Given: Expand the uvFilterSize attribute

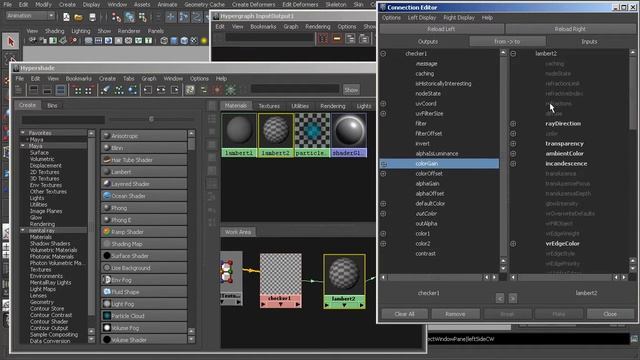Looking at the screenshot, I should (383, 113).
